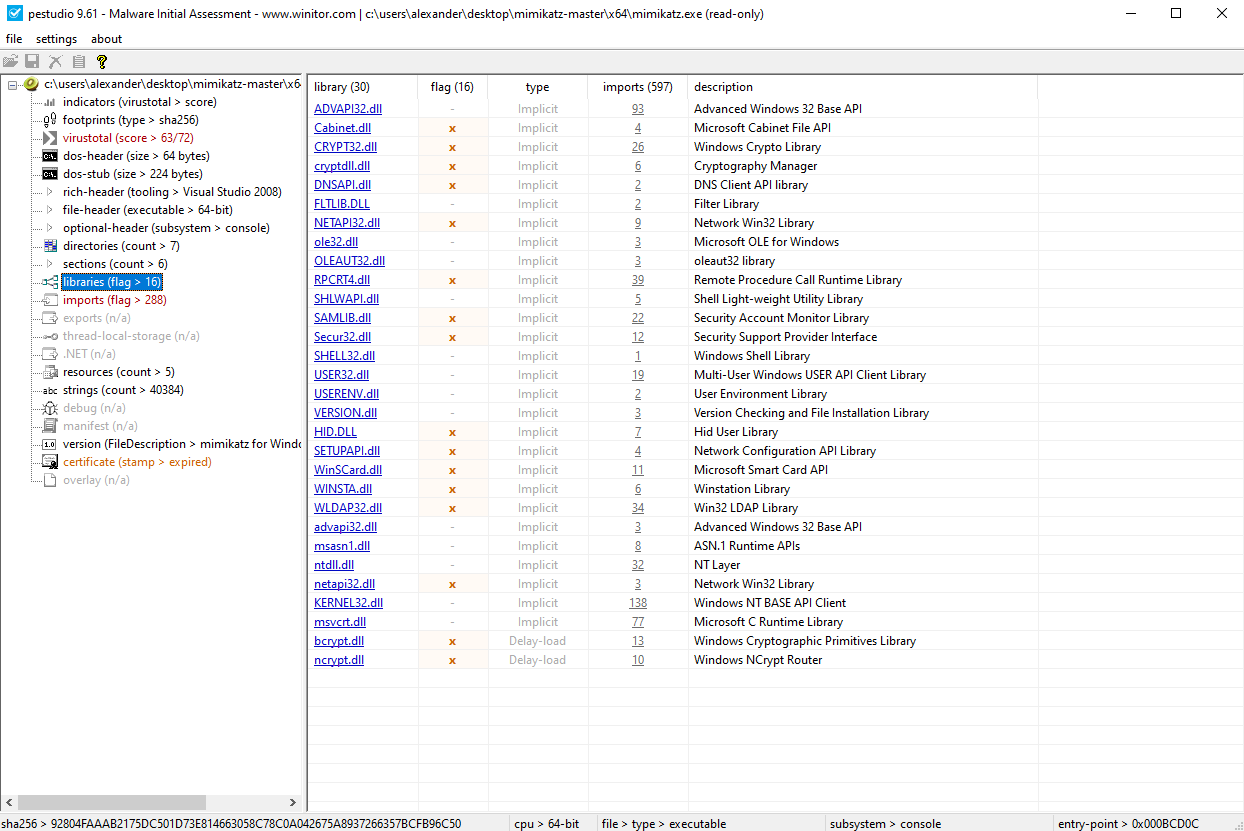Open the CRYPT32.dll library link
The image size is (1244, 831).
pyautogui.click(x=345, y=147)
